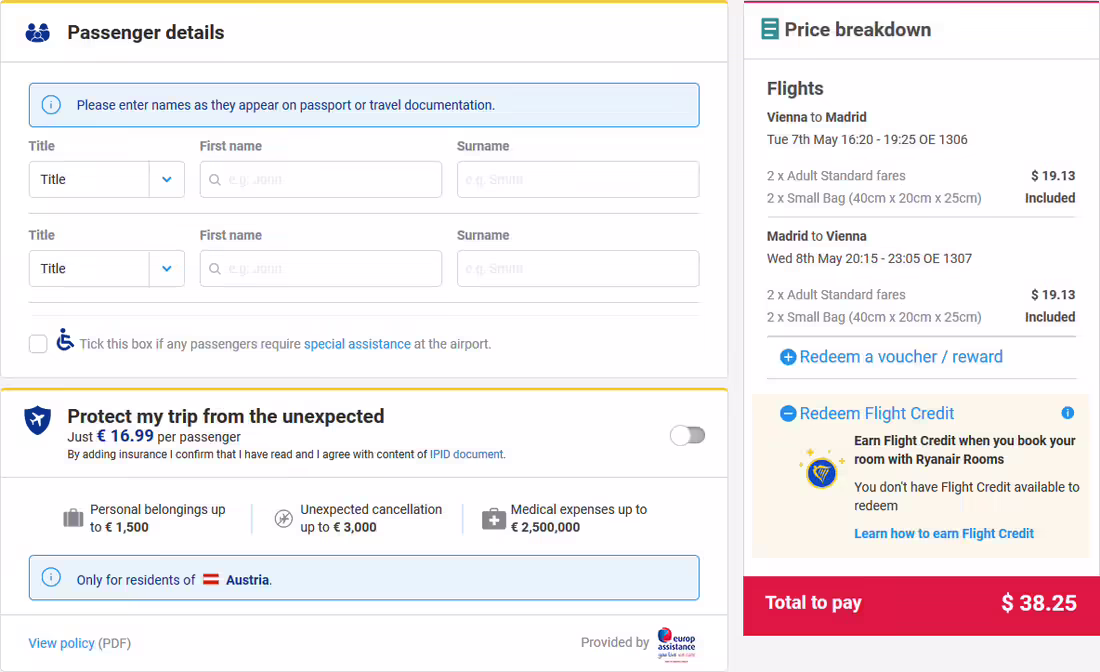The height and width of the screenshot is (672, 1100).
Task: Open the IPID document link
Action: 467,454
